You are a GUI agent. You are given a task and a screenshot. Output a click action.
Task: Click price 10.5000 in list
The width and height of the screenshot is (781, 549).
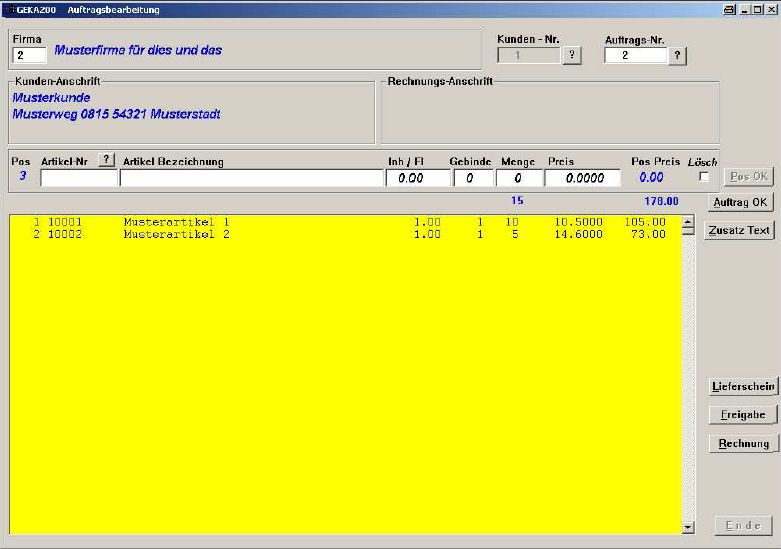tap(578, 222)
